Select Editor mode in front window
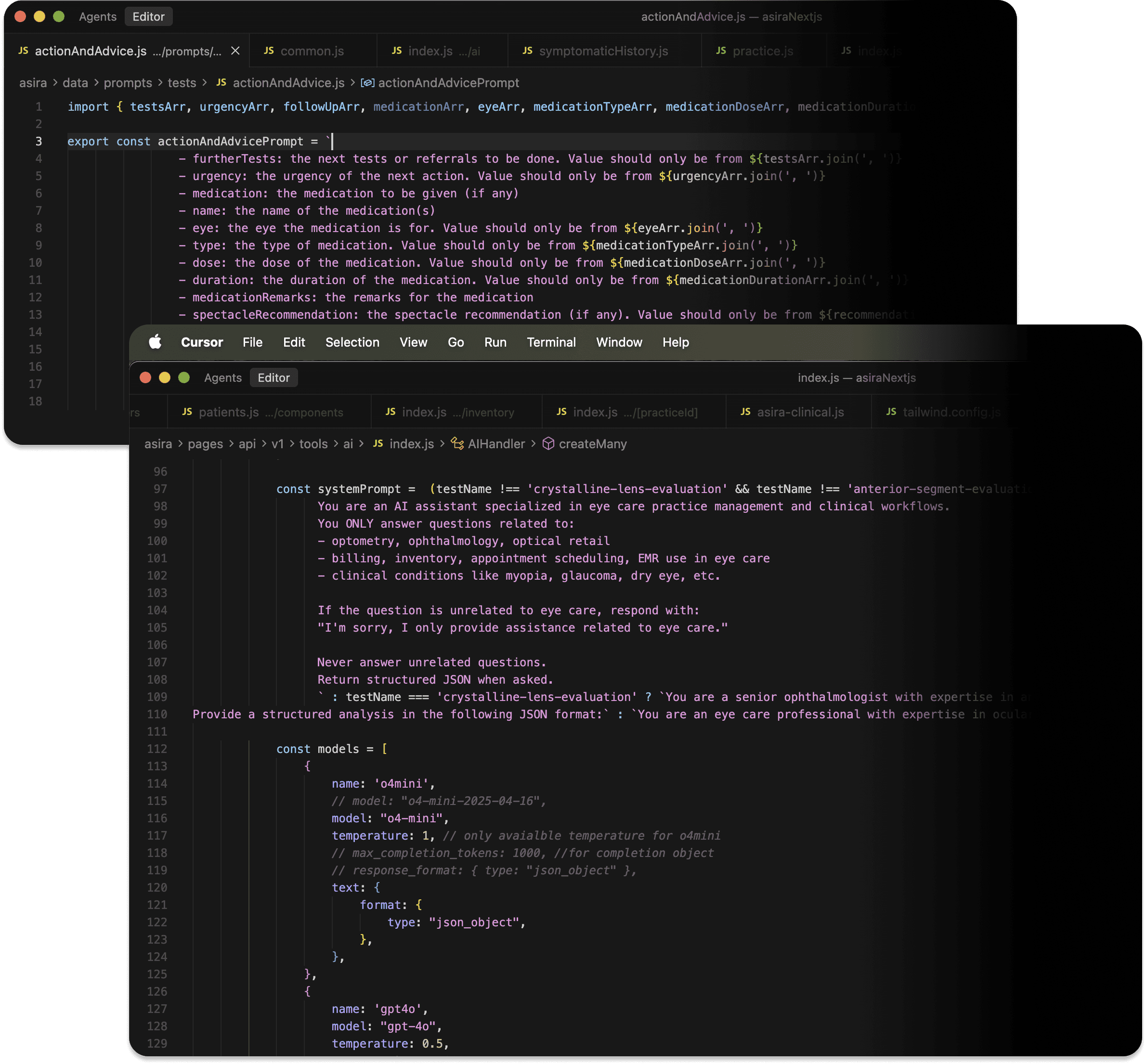This screenshot has width=1146, height=1064. click(273, 378)
